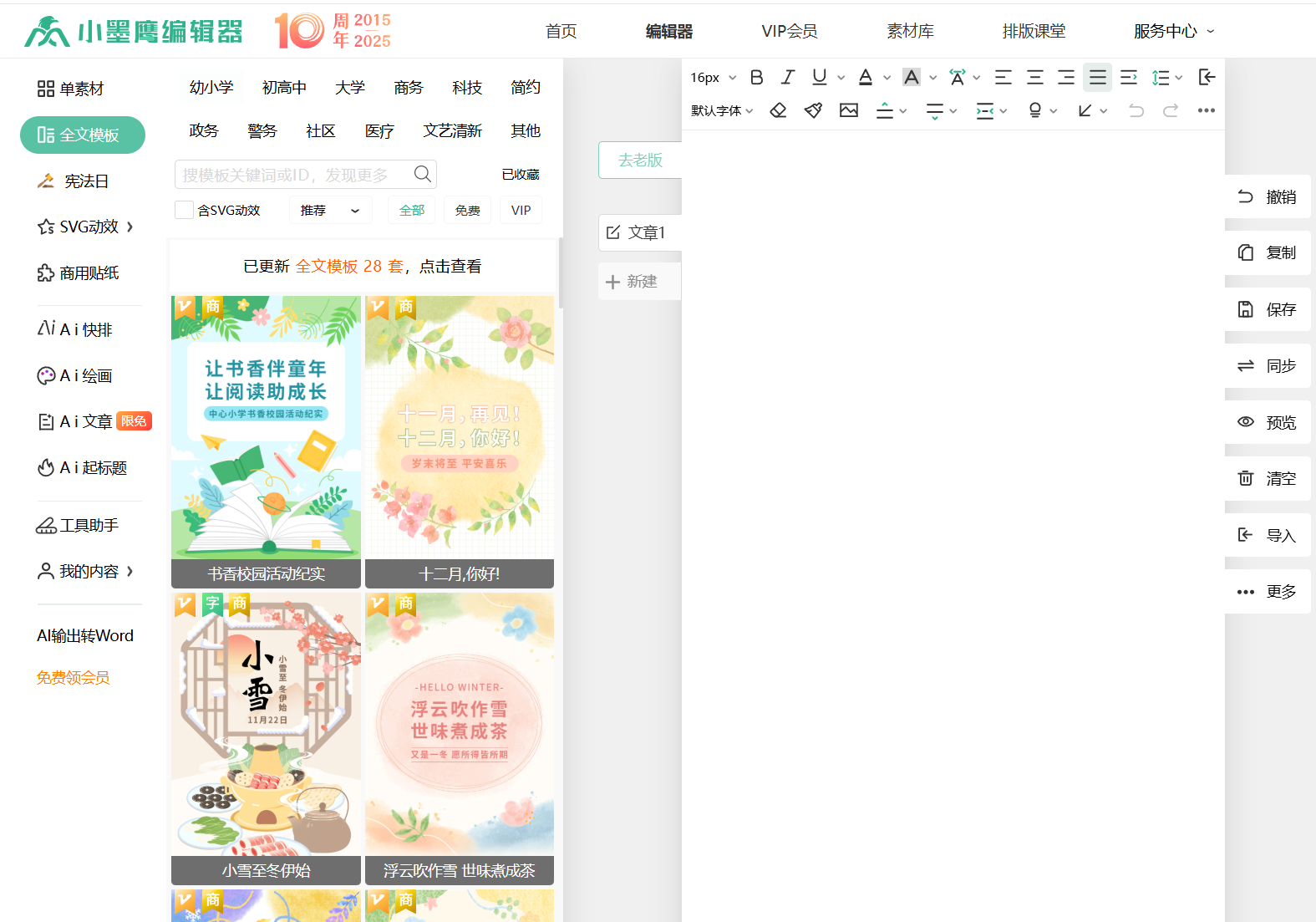Center-align text in the toolbar
Viewport: 1316px width, 922px height.
pyautogui.click(x=1034, y=78)
